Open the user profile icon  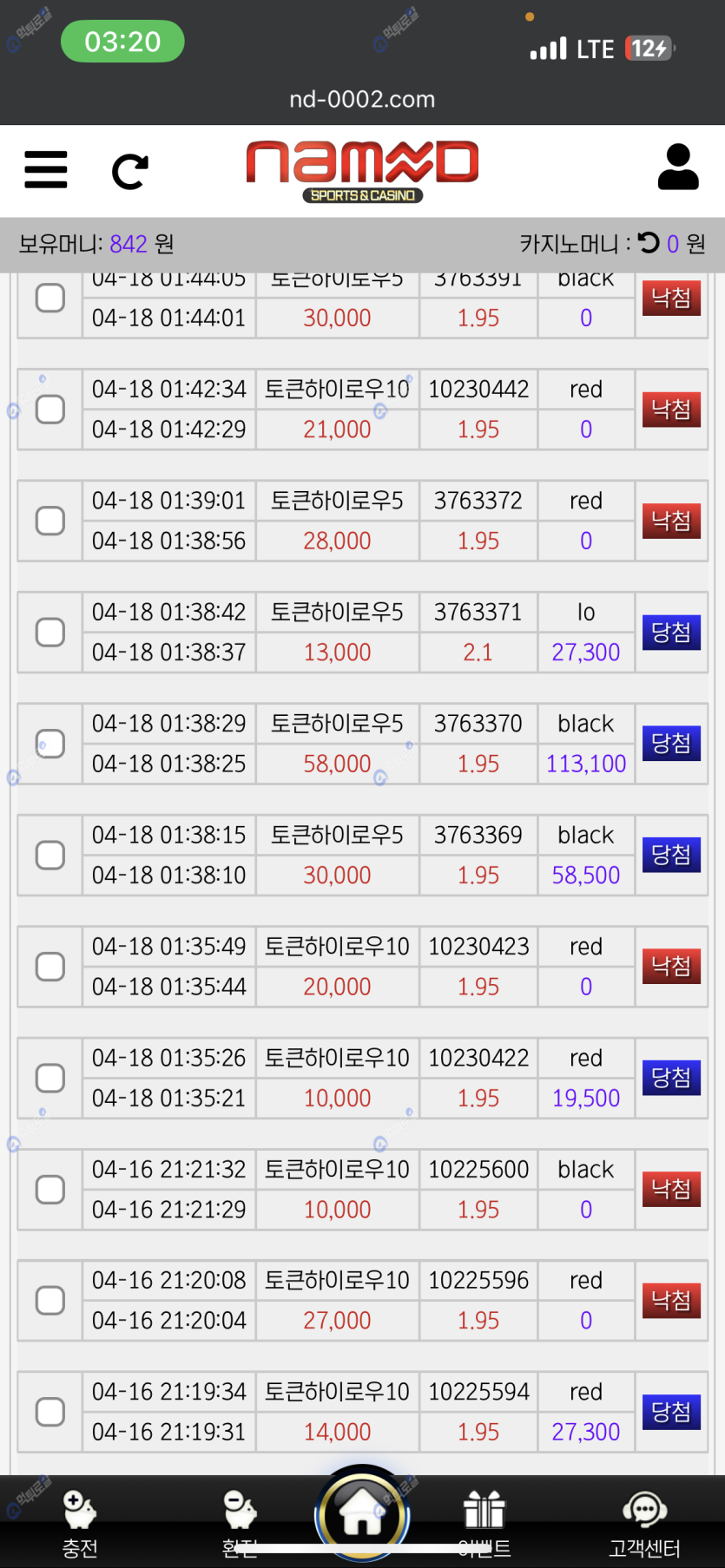[677, 167]
